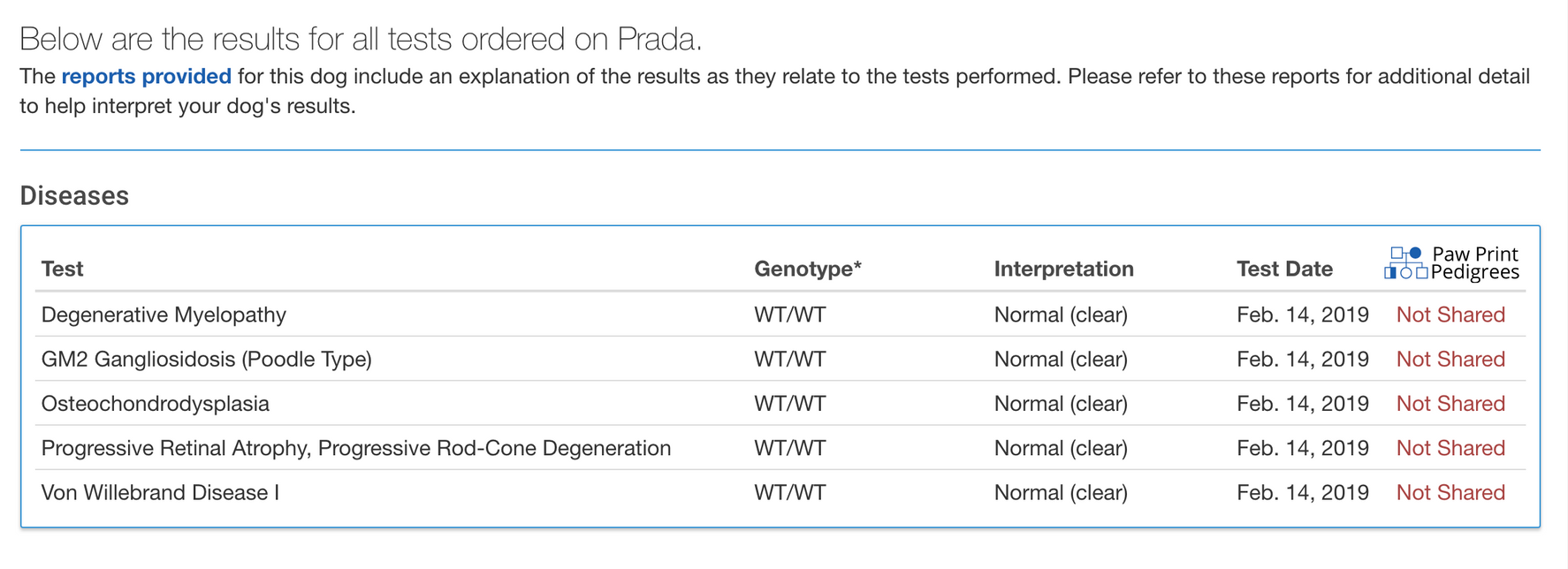Click Degenerative Myelopathy's Normal (clear) interpretation

(x=1061, y=315)
